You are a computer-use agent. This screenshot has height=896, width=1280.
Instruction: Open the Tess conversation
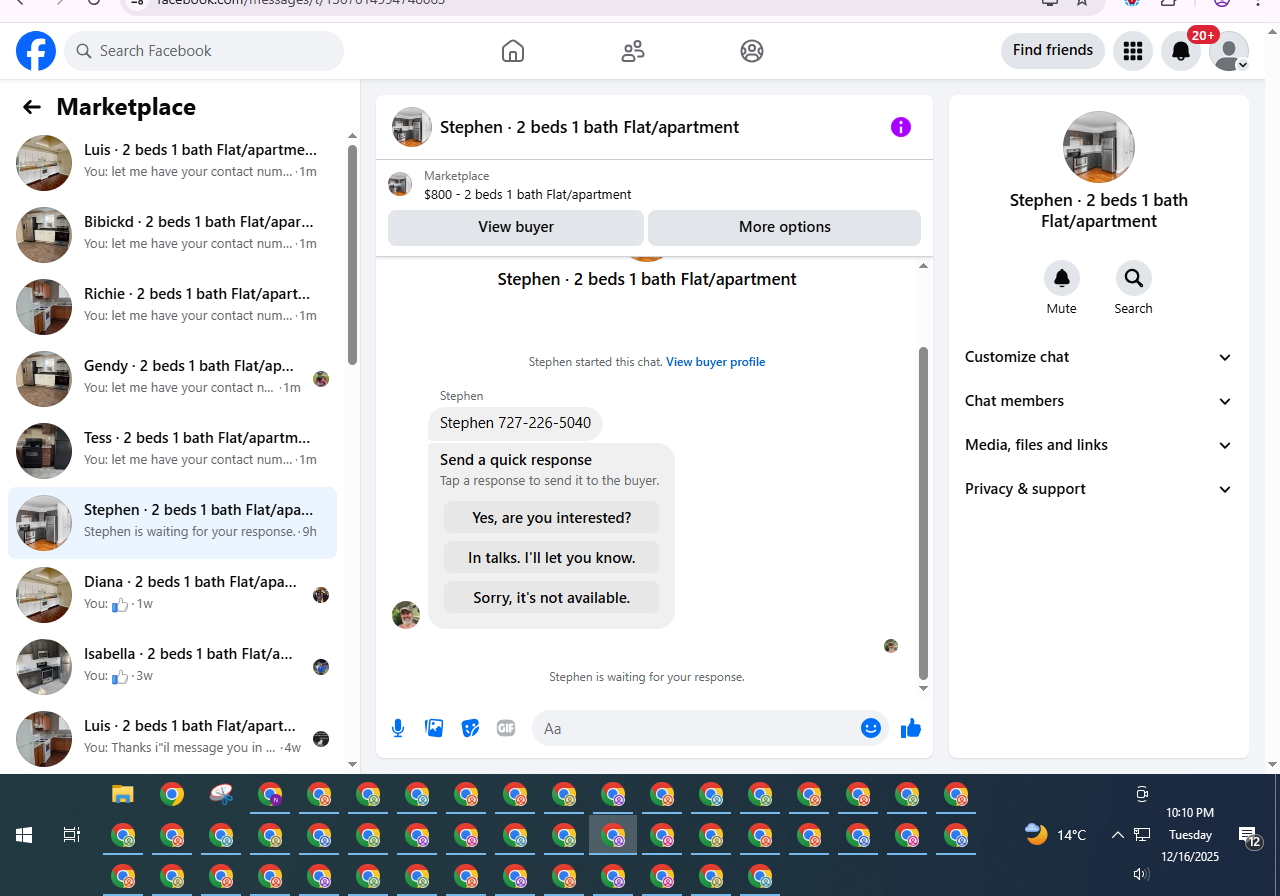172,450
